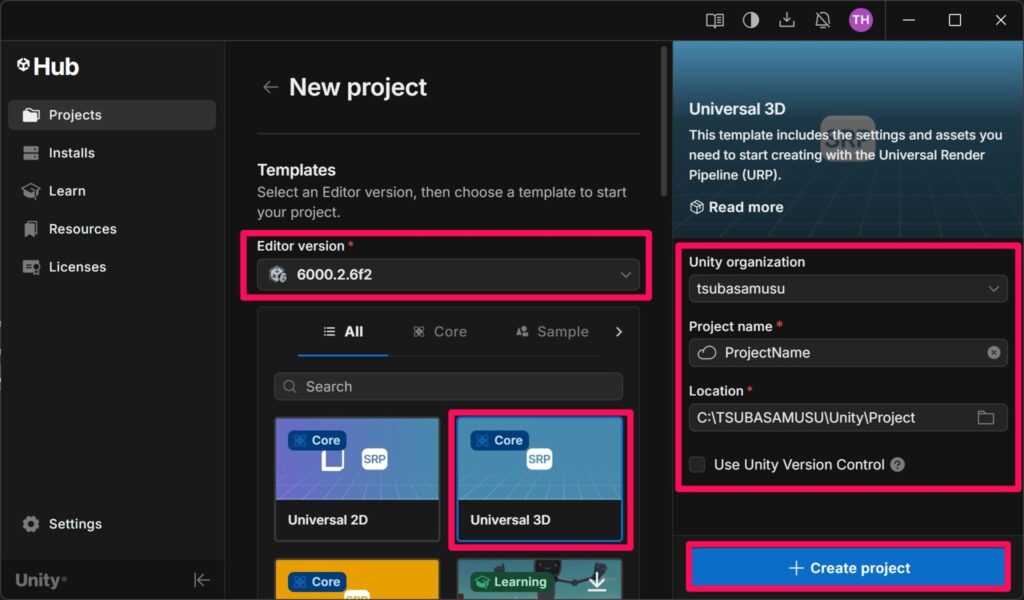1024x600 pixels.
Task: Show more template tabs with right chevron
Action: pos(619,332)
